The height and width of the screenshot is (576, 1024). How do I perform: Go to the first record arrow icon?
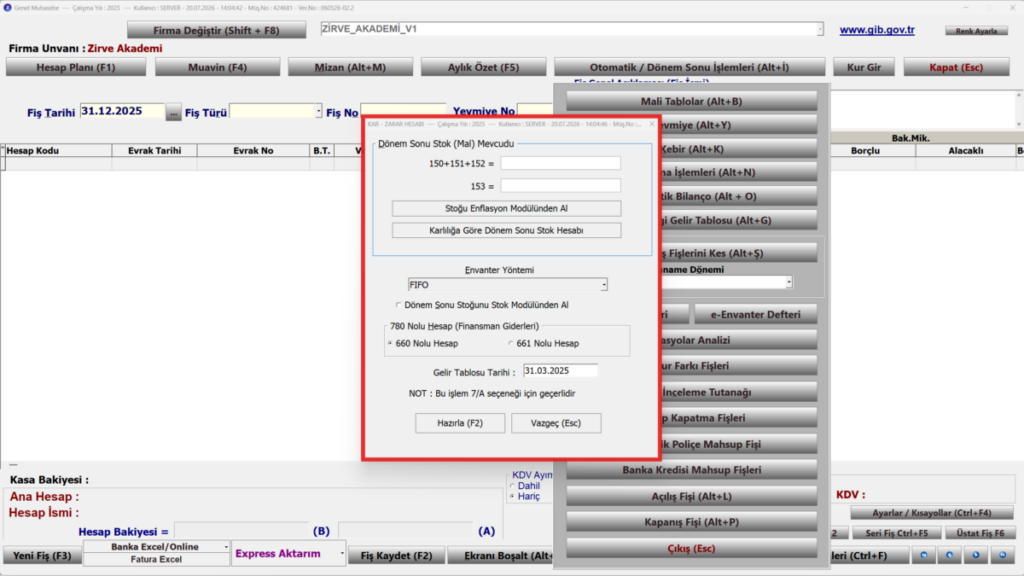coord(923,555)
